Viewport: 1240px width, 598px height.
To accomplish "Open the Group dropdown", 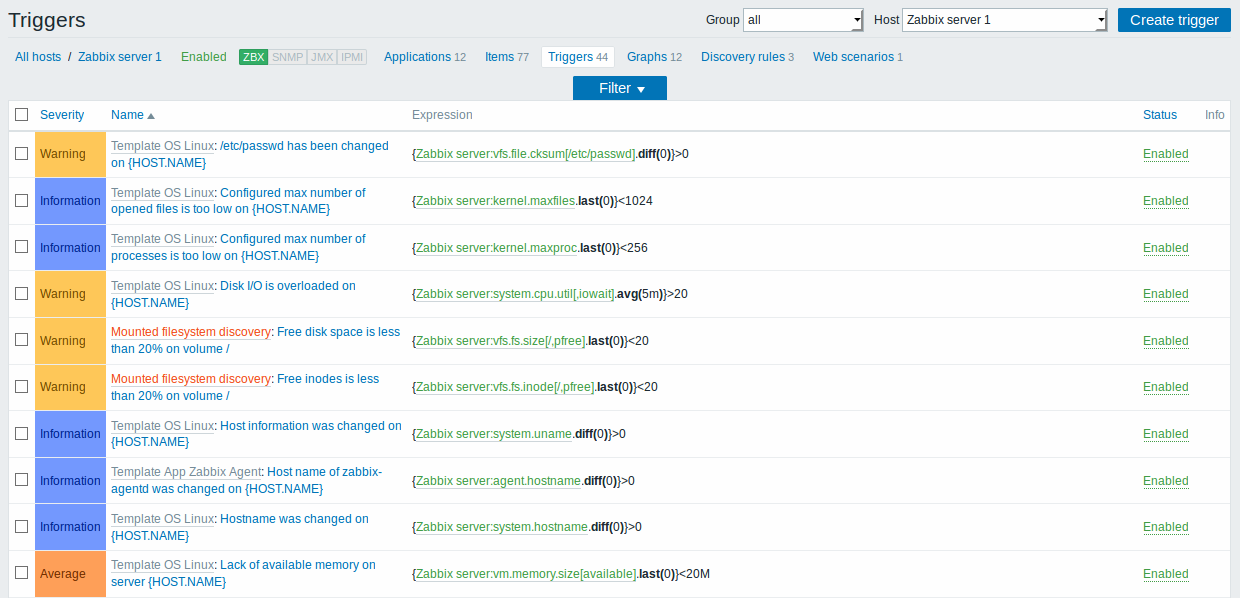I will [x=803, y=20].
